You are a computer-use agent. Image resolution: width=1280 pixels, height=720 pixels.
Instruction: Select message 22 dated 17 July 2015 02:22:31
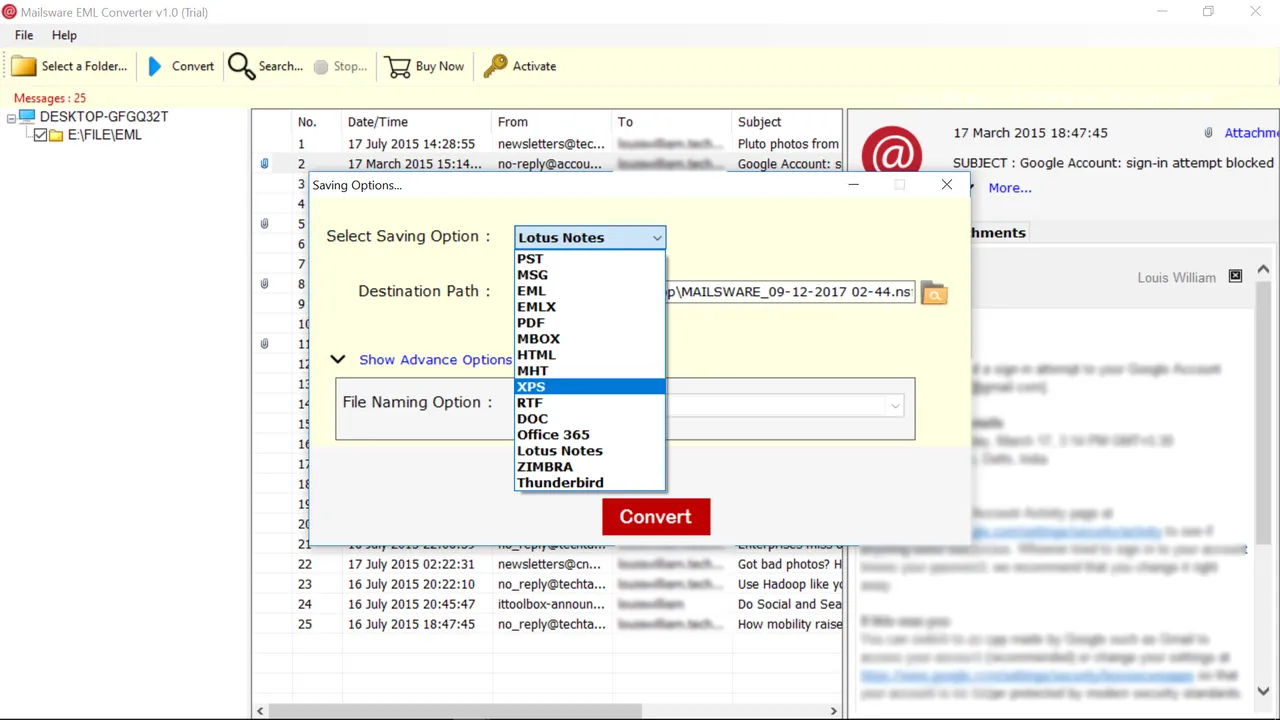tap(548, 564)
